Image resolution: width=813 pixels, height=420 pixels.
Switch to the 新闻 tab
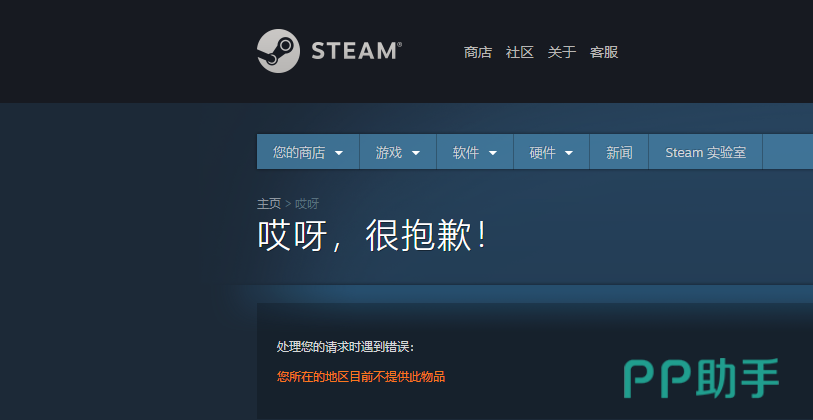pos(619,153)
